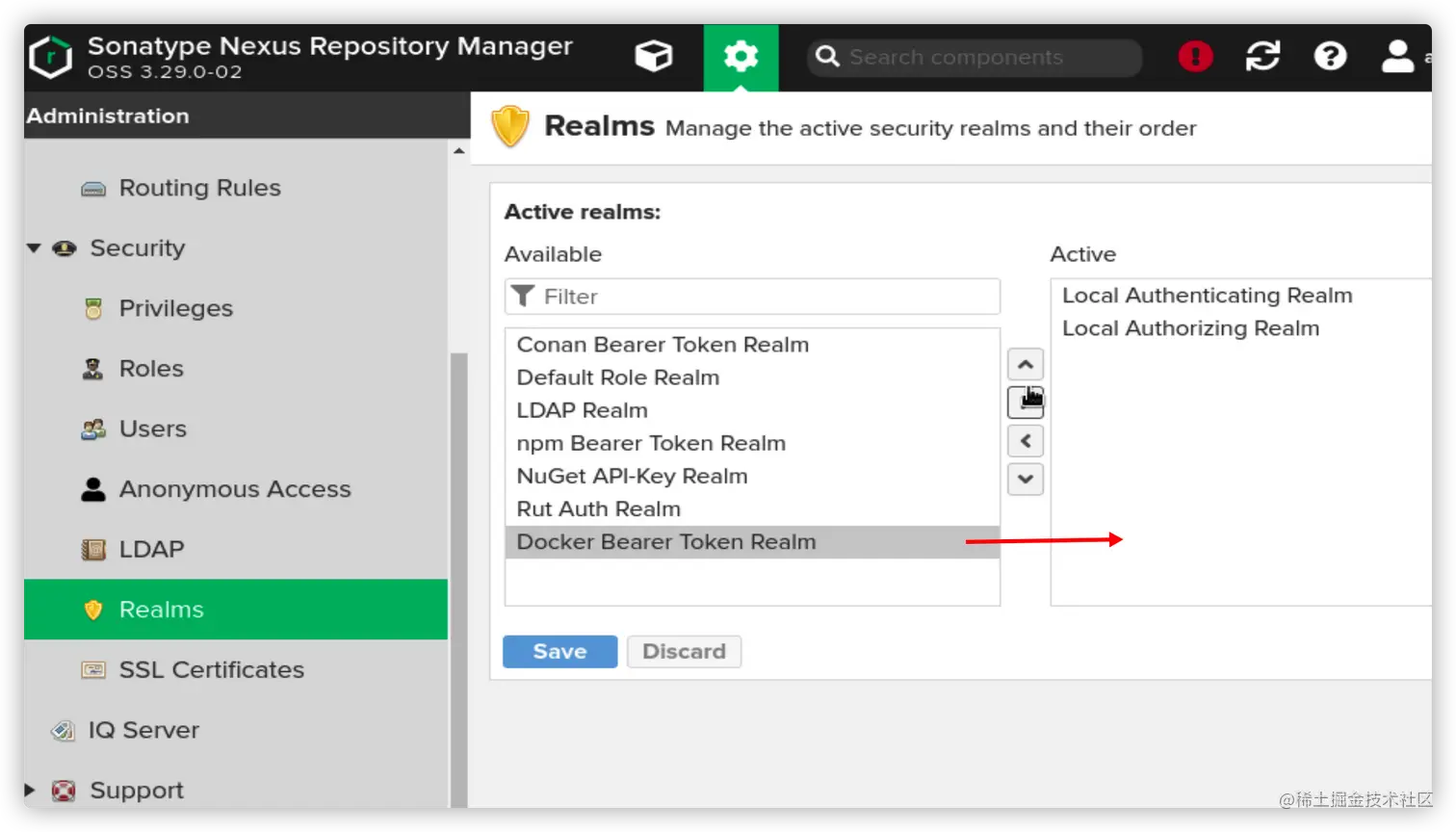Collapse the Security tree node
Screen dimensions: 1456x832
click(34, 248)
